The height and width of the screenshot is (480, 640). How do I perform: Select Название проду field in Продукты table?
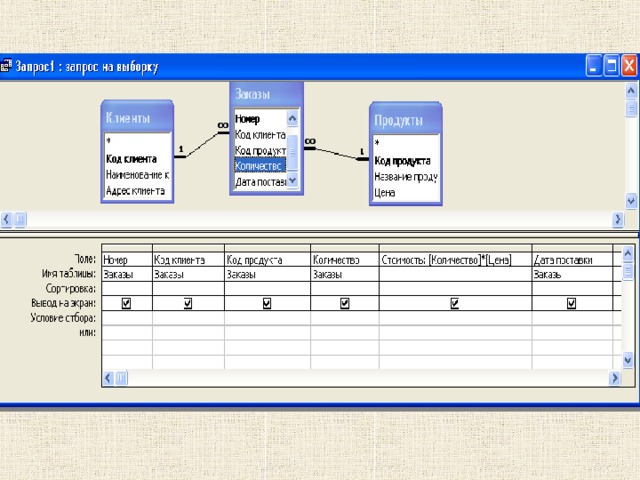406,177
